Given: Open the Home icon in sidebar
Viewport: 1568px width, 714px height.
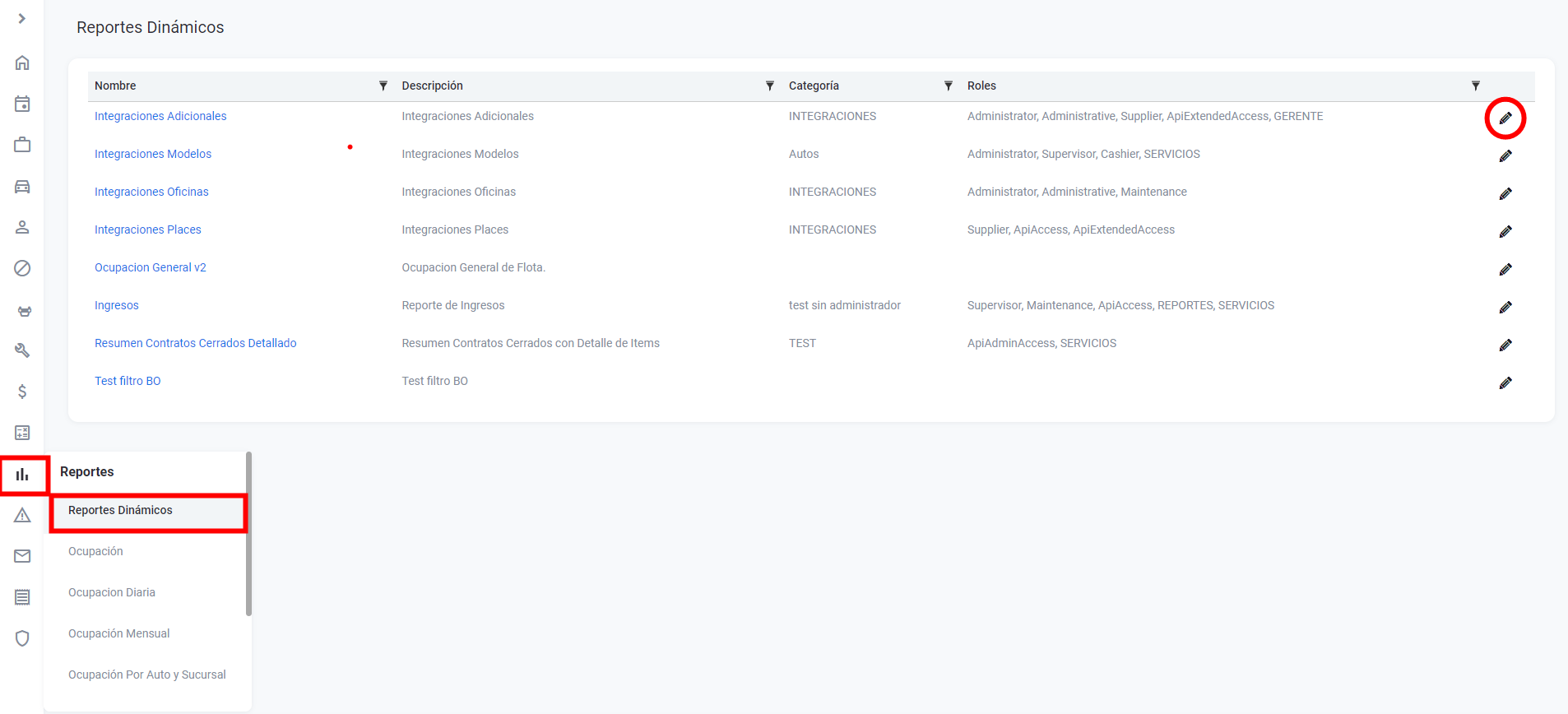Looking at the screenshot, I should point(22,63).
